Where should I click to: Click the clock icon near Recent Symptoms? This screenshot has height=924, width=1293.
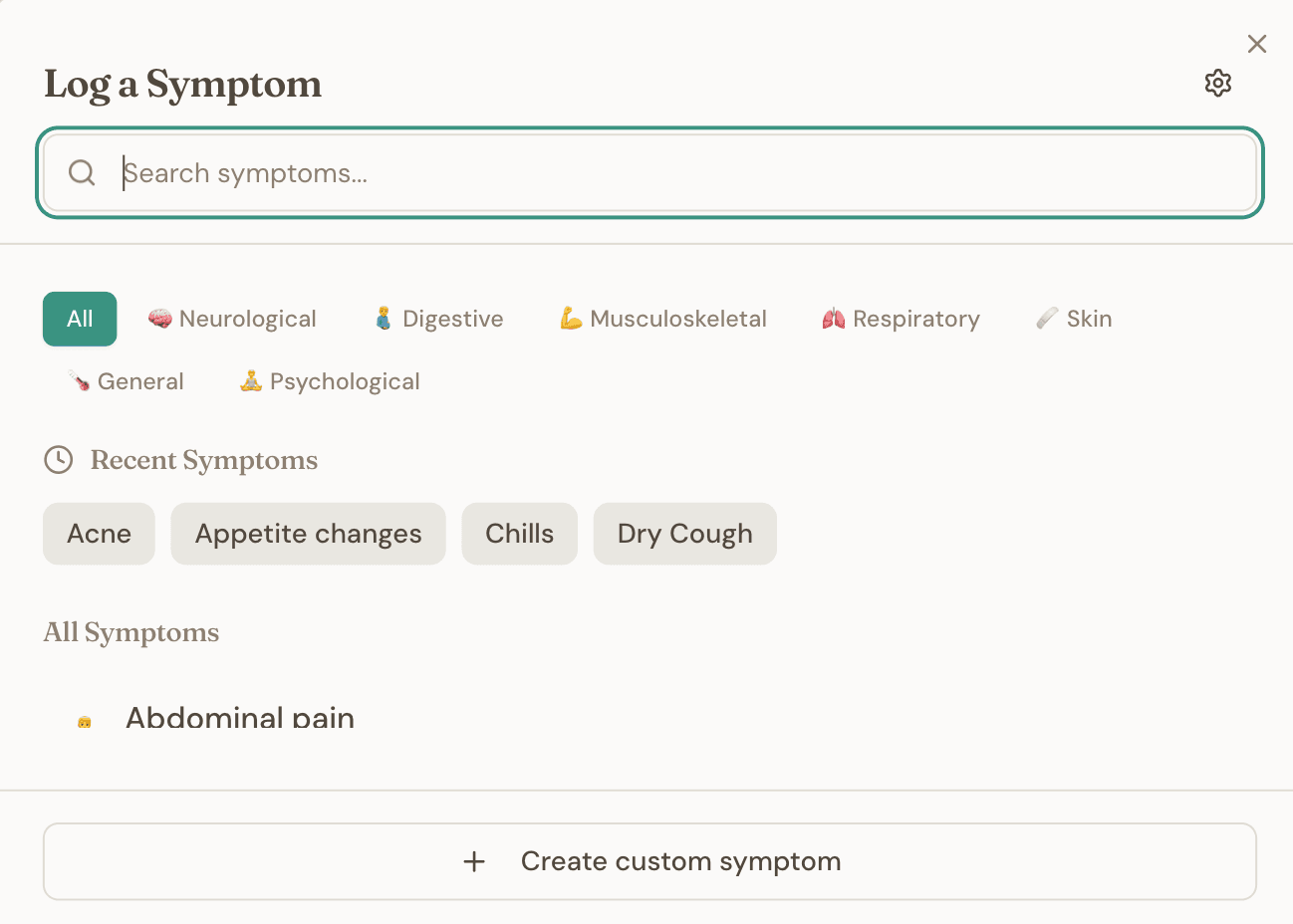click(58, 460)
